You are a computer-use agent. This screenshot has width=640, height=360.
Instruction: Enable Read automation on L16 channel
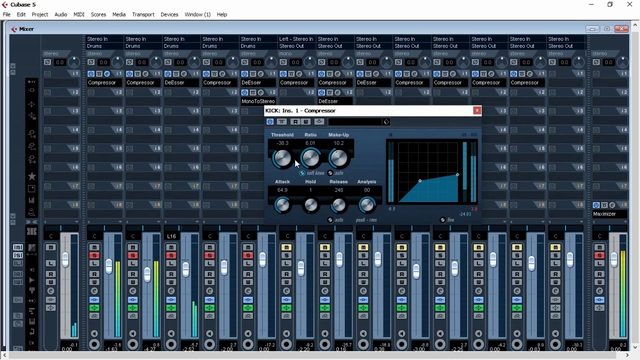(x=171, y=274)
